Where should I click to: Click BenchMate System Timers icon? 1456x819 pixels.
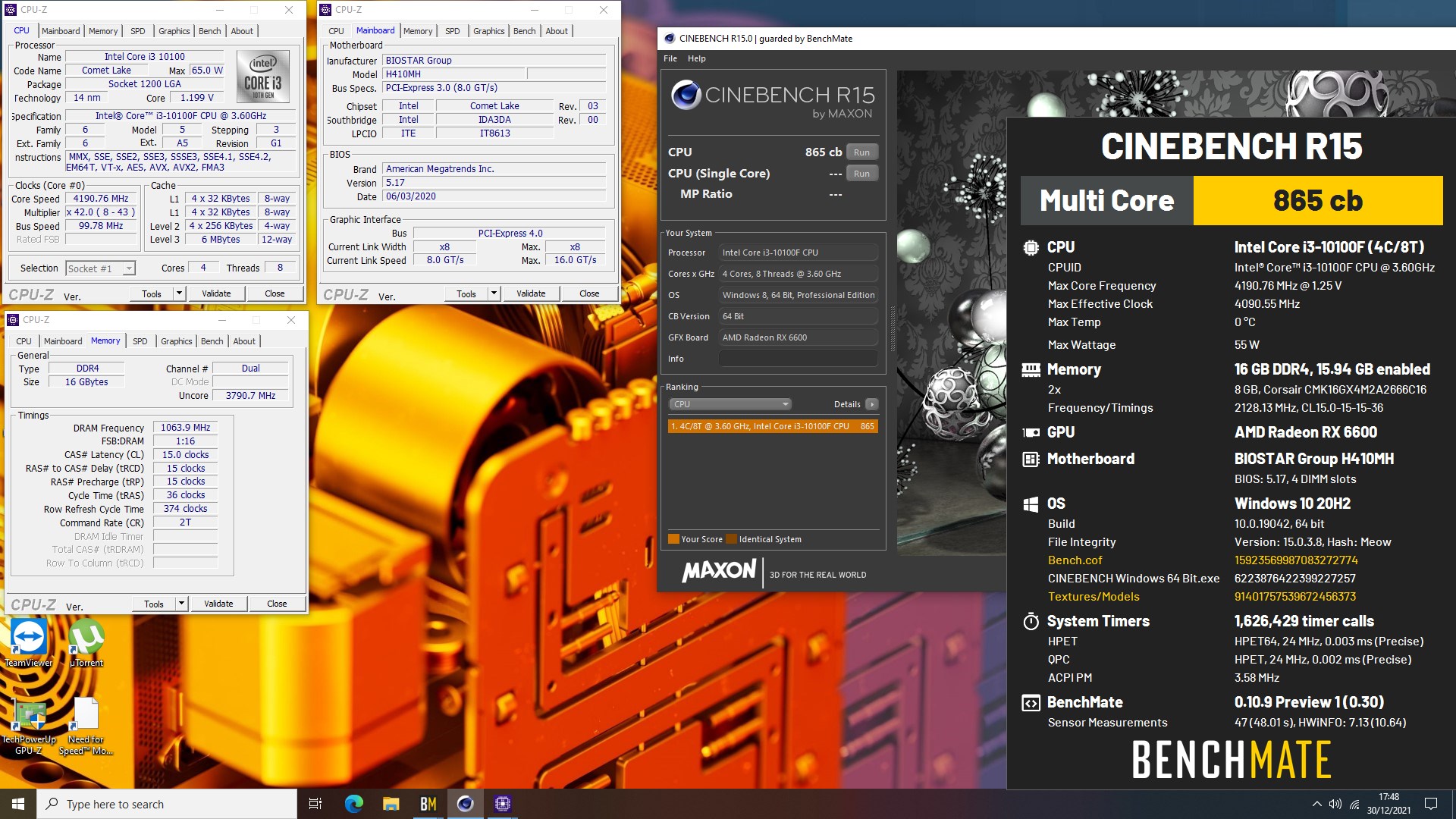pos(1031,621)
